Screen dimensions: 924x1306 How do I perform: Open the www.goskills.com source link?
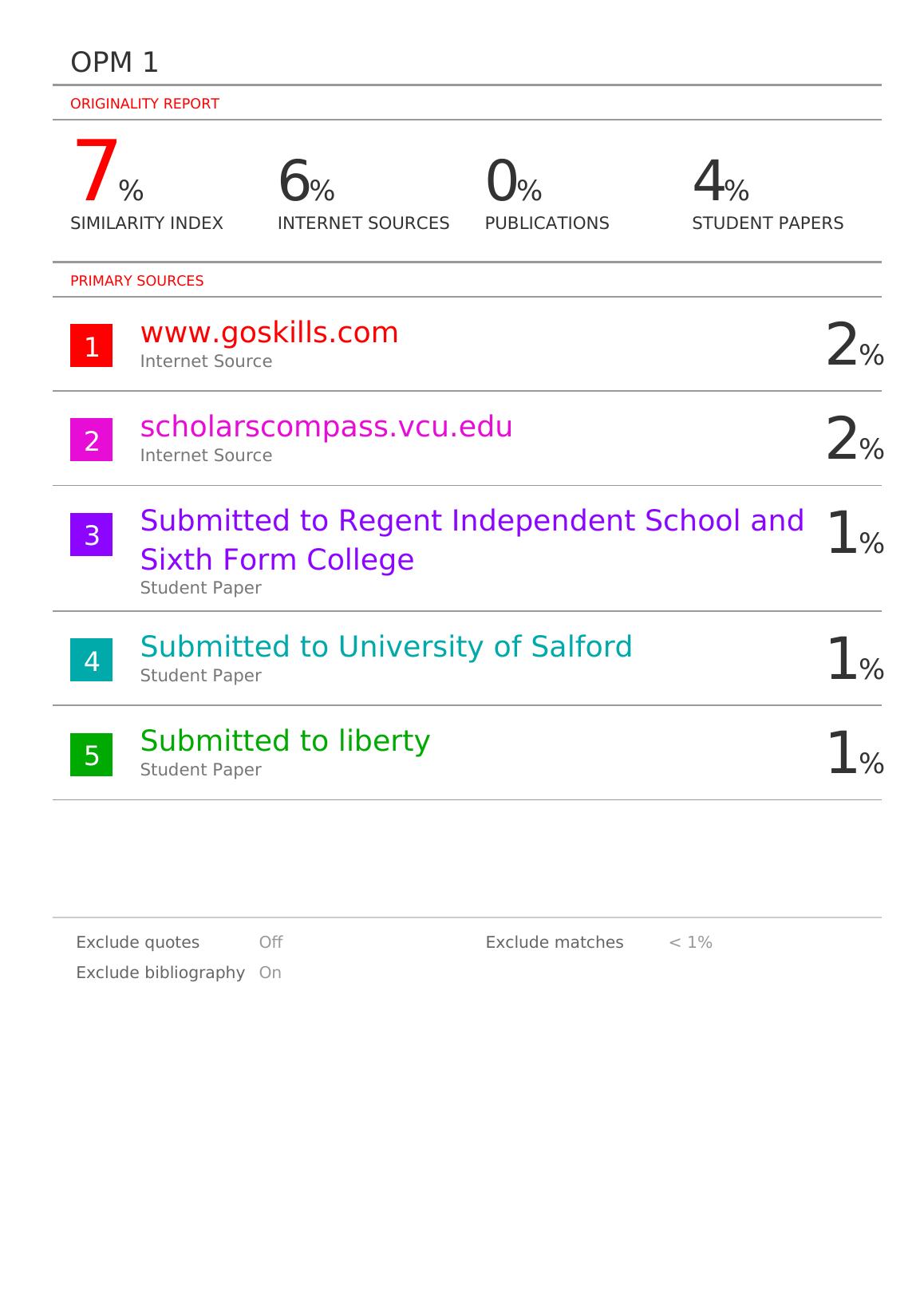click(269, 333)
